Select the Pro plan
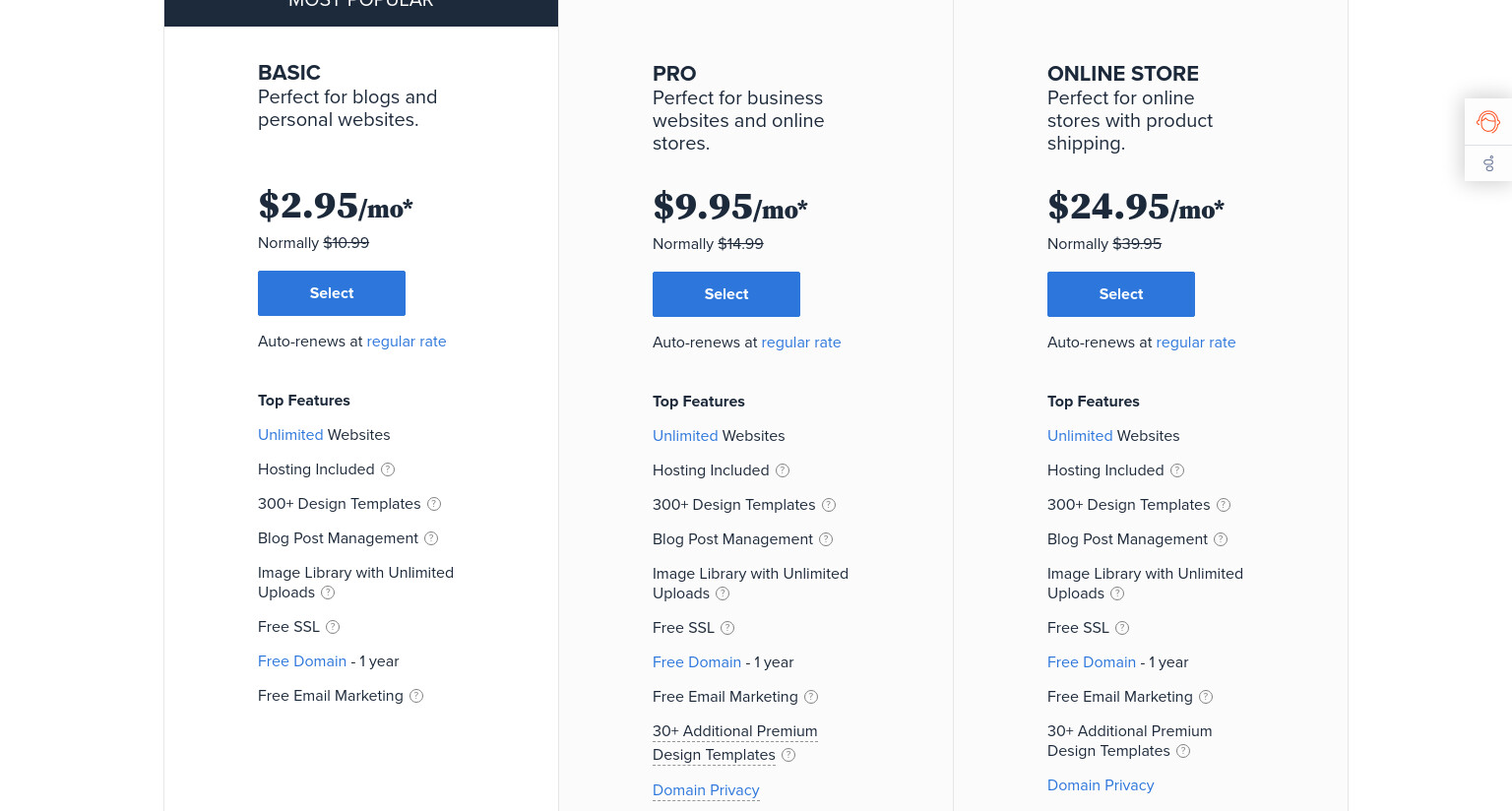Viewport: 1512px width, 811px height. pyautogui.click(x=726, y=294)
